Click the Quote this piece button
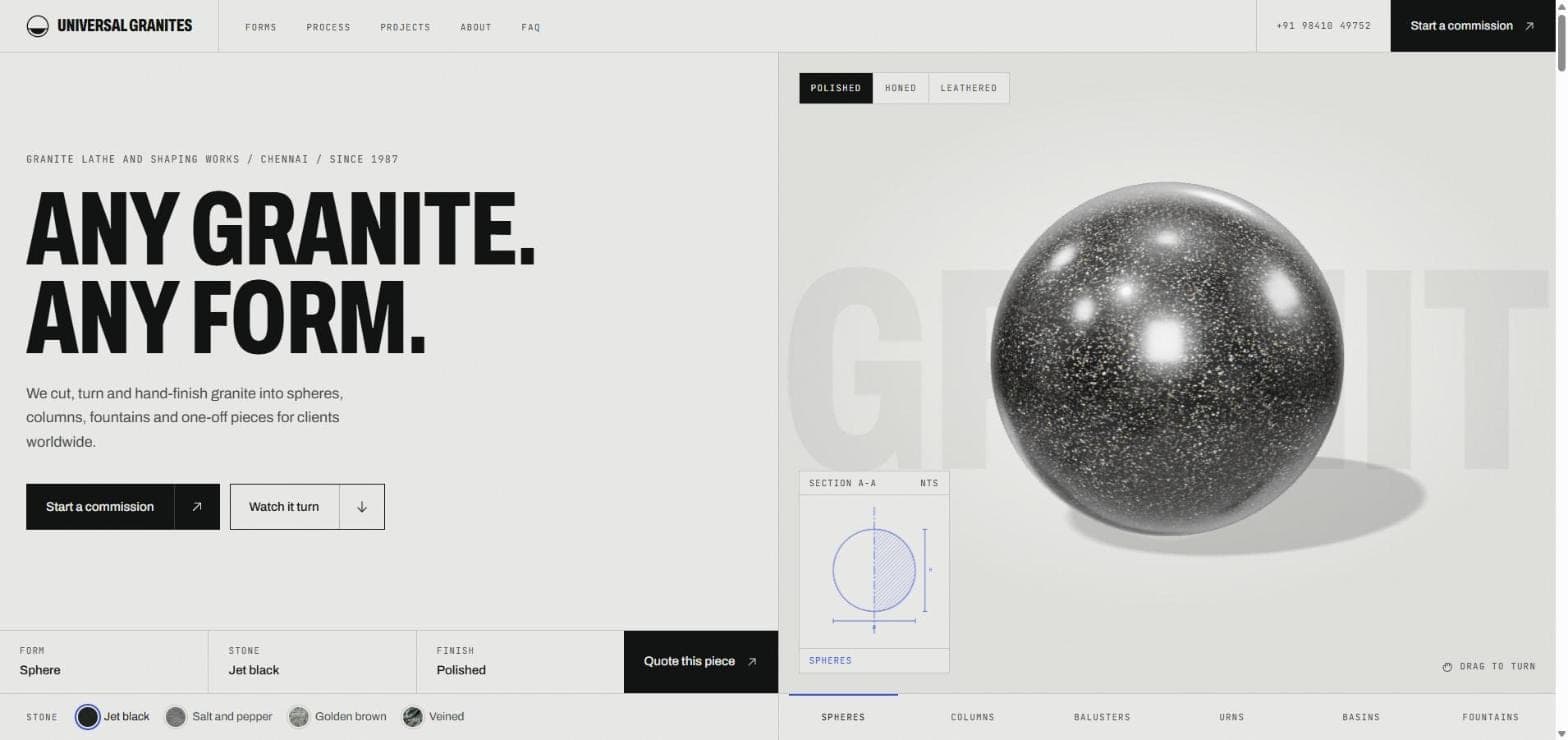Screen dimensions: 1568x740 point(701,661)
